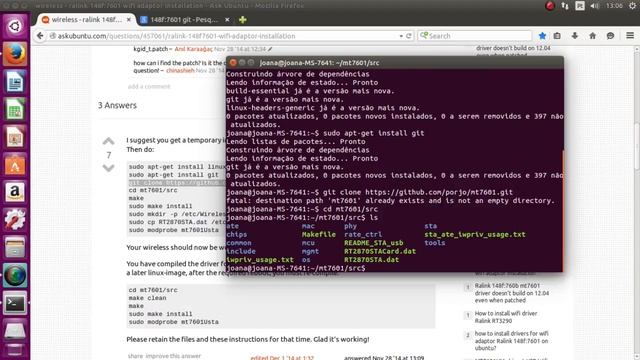Open chinashieh user link

(x=180, y=71)
